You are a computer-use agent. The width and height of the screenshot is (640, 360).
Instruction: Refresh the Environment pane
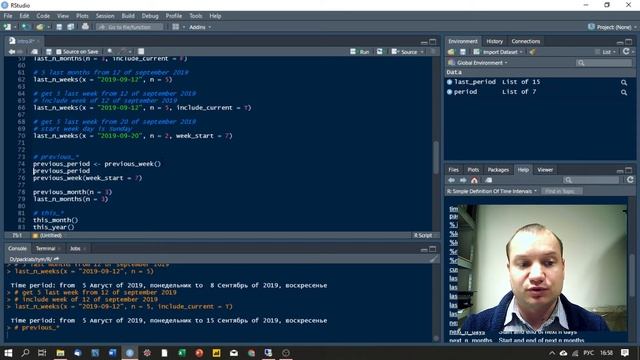(626, 52)
